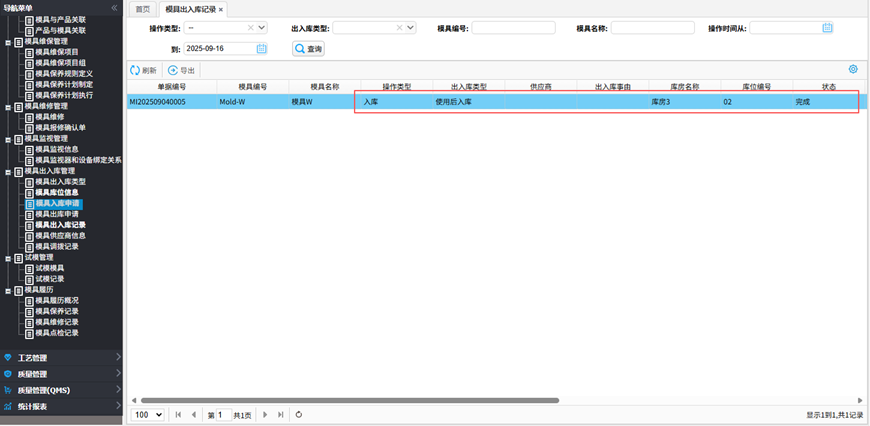The height and width of the screenshot is (426, 870).
Task: Open the grid settings gear icon
Action: click(x=853, y=69)
